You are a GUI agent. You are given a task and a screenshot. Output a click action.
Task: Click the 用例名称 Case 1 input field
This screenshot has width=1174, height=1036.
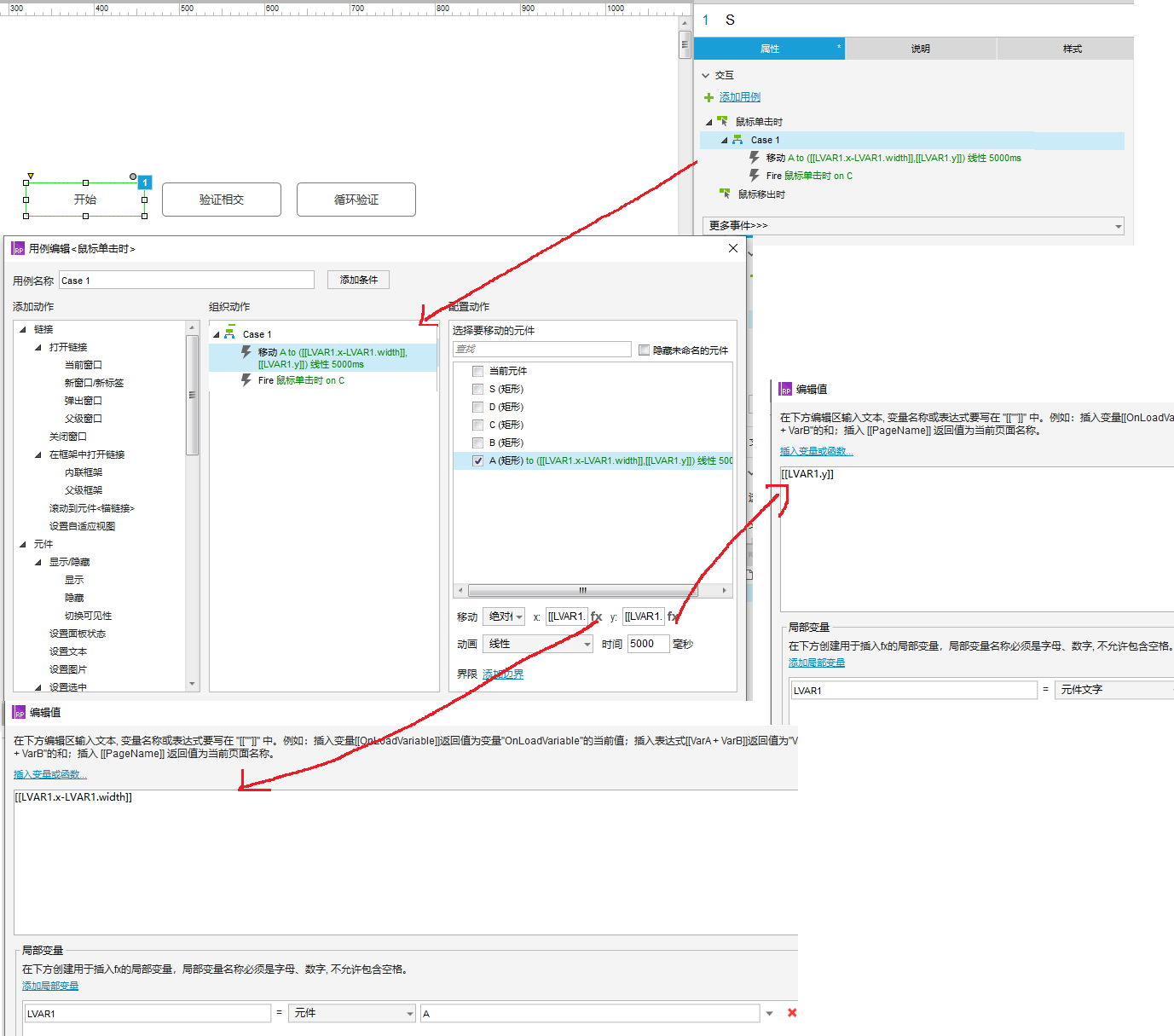[x=187, y=280]
